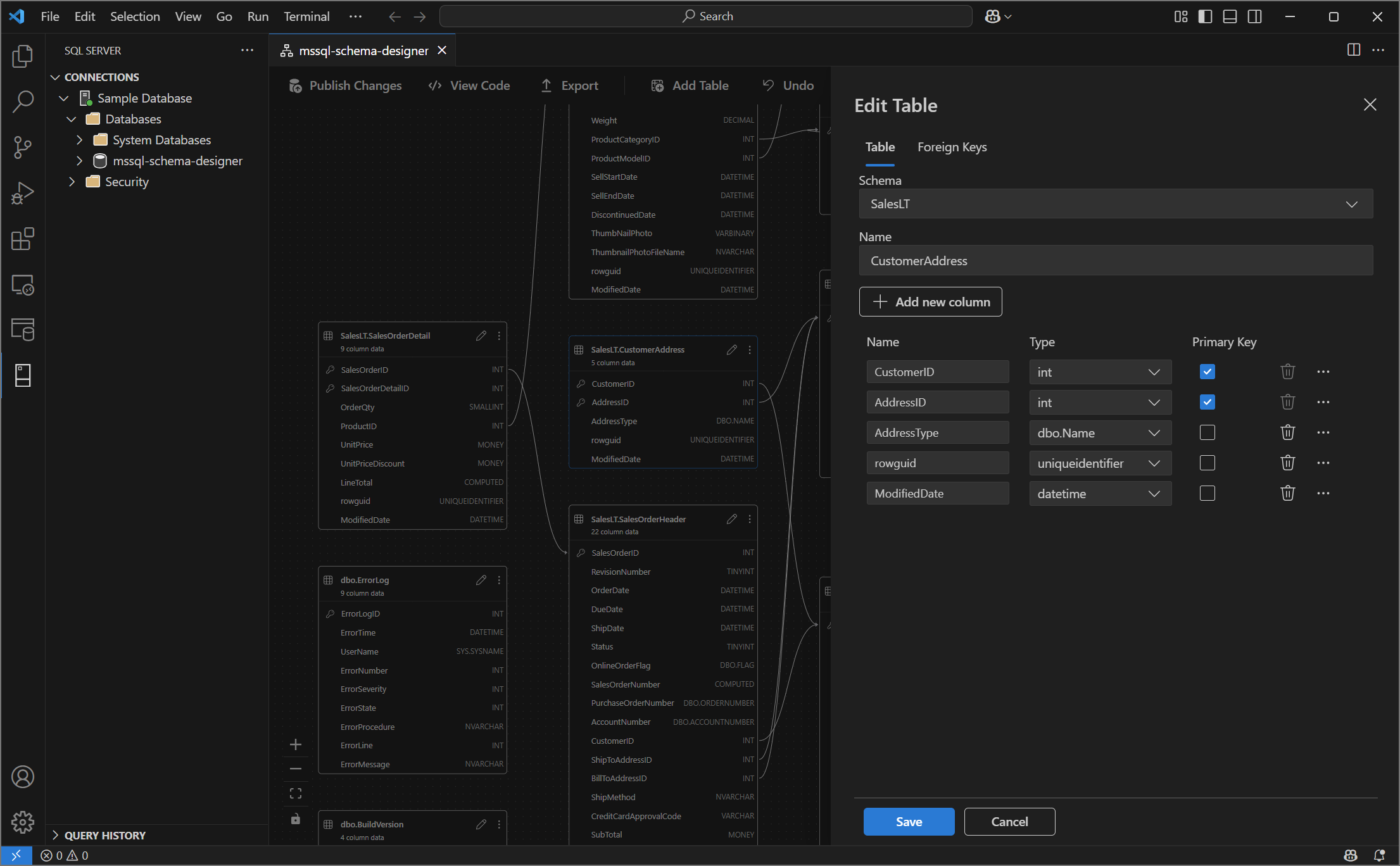
Task: Enable the primary key checkbox for AddressType
Action: [x=1207, y=432]
